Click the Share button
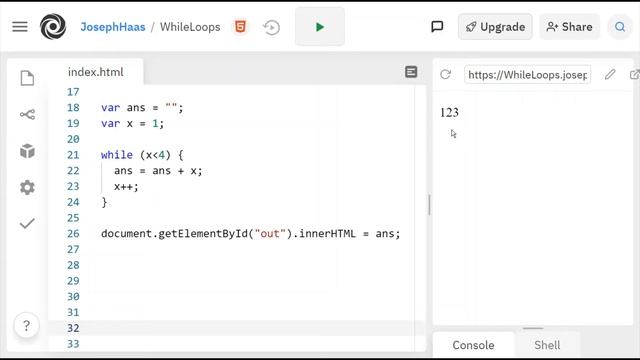Viewport: 640px width, 360px height. [570, 27]
